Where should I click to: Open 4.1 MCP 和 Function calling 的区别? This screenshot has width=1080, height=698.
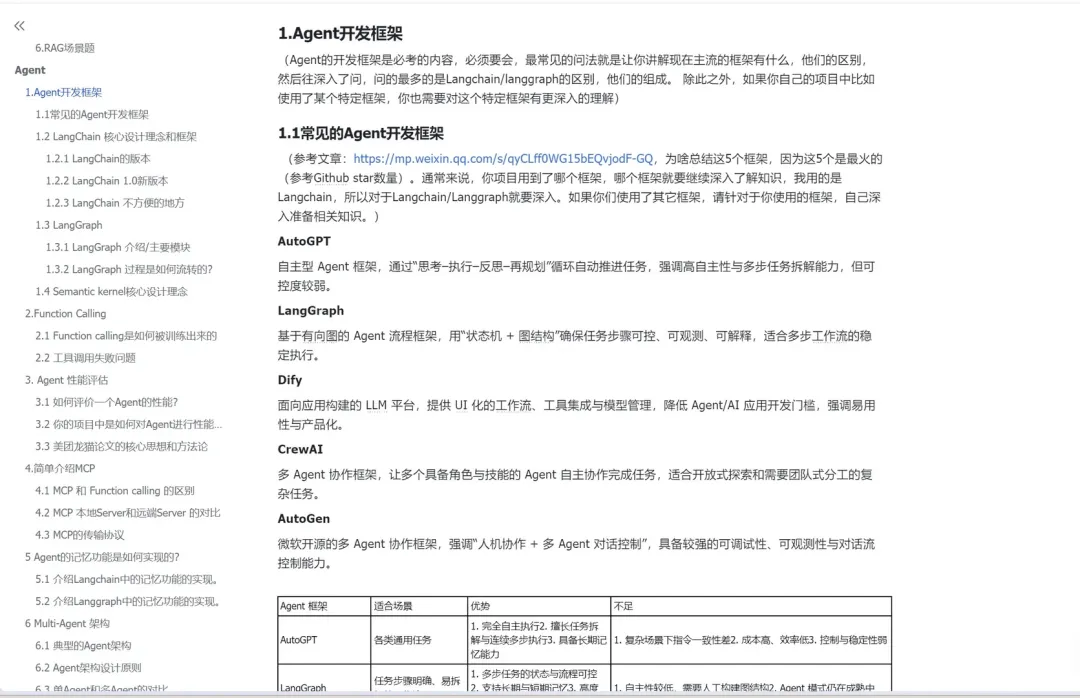tap(114, 491)
